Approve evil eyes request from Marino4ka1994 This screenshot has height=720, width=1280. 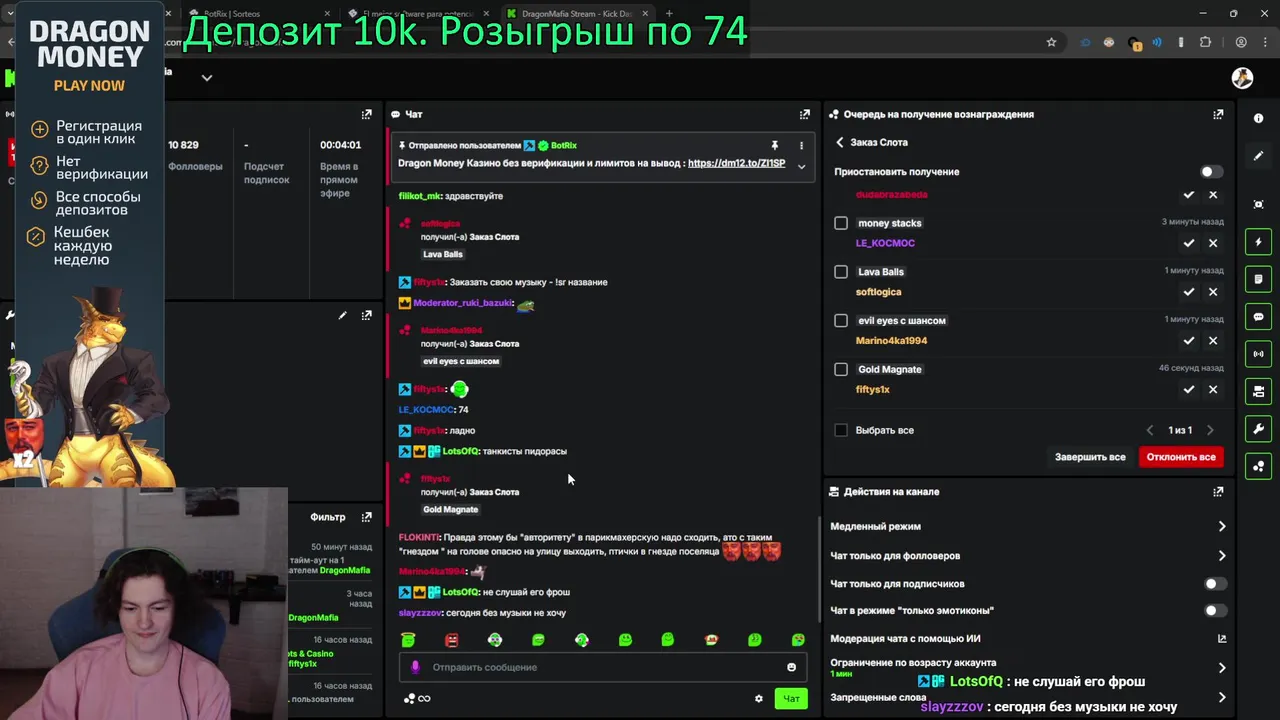pyautogui.click(x=1189, y=341)
